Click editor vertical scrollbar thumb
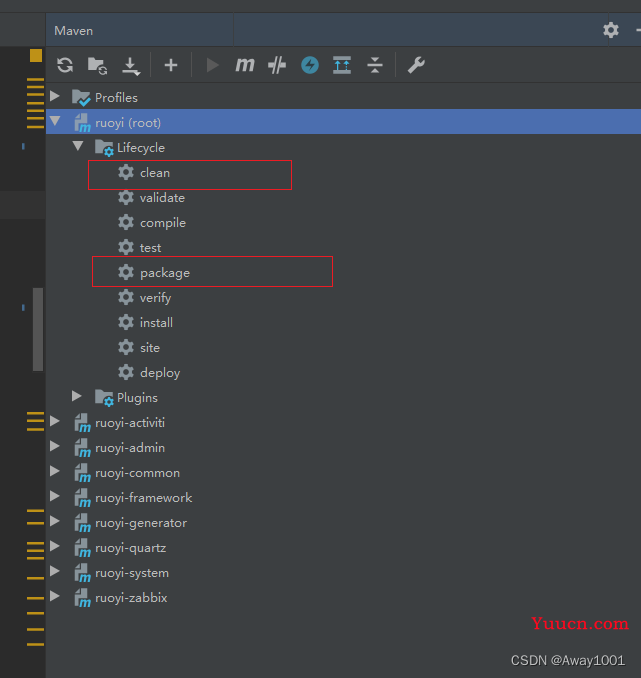Image resolution: width=641 pixels, height=678 pixels. click(x=38, y=329)
